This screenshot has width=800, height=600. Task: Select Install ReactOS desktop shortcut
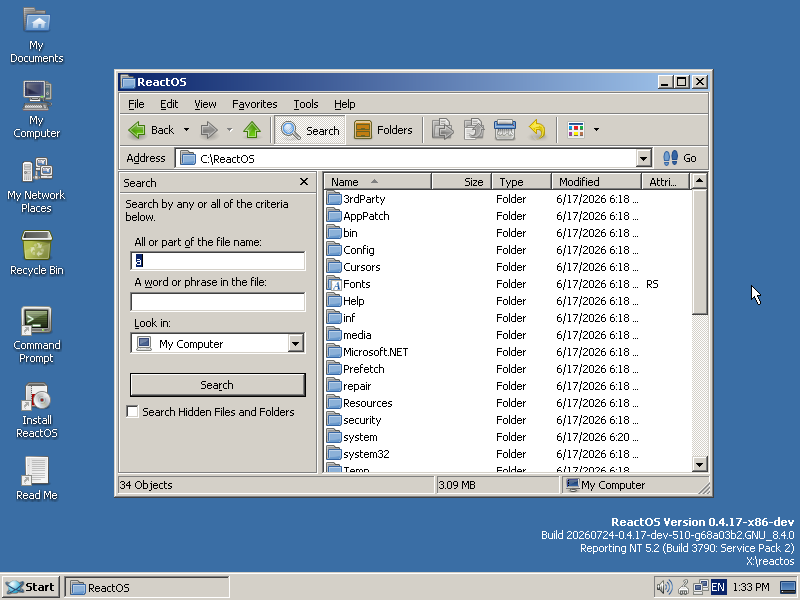[x=37, y=411]
